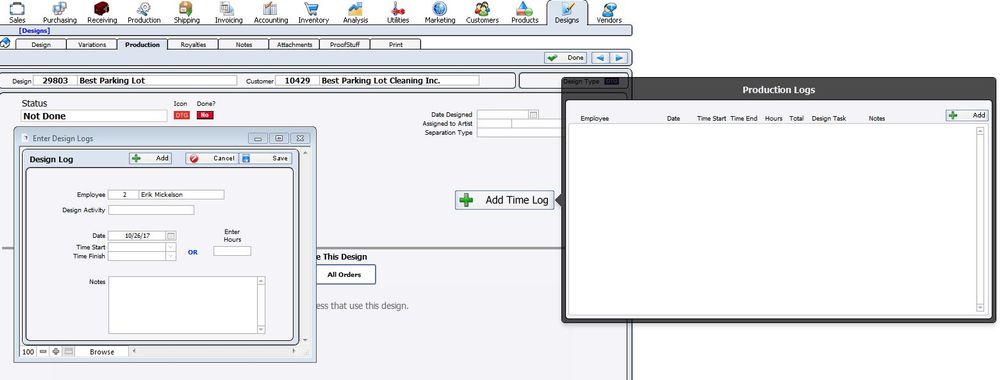Viewport: 1000px width, 380px height.
Task: Click the Design Activity input field
Action: 151,210
